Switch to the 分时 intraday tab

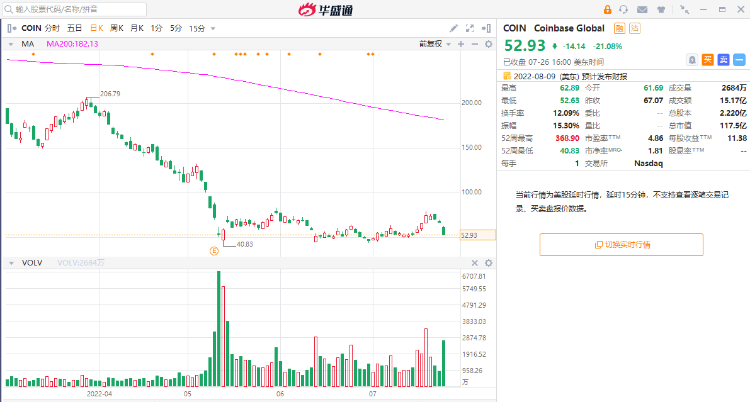point(53,29)
